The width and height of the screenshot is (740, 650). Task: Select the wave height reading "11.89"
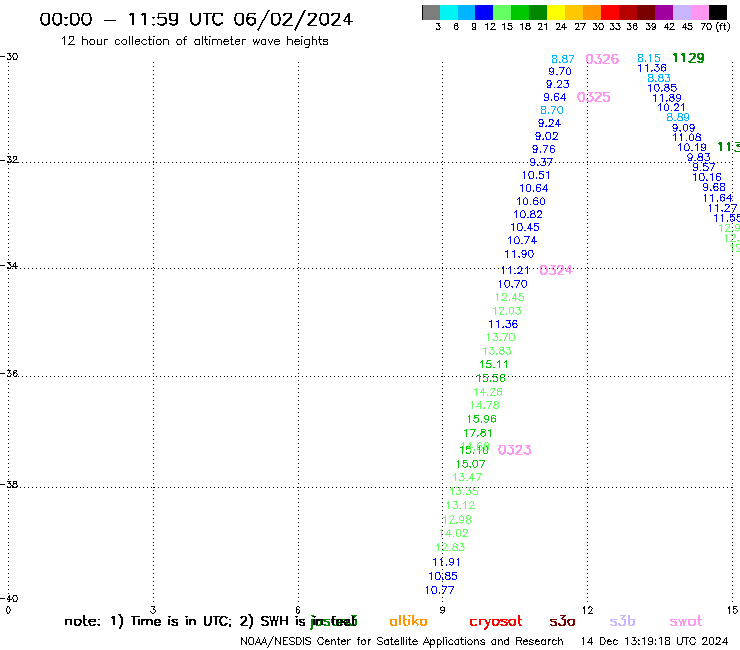(667, 98)
